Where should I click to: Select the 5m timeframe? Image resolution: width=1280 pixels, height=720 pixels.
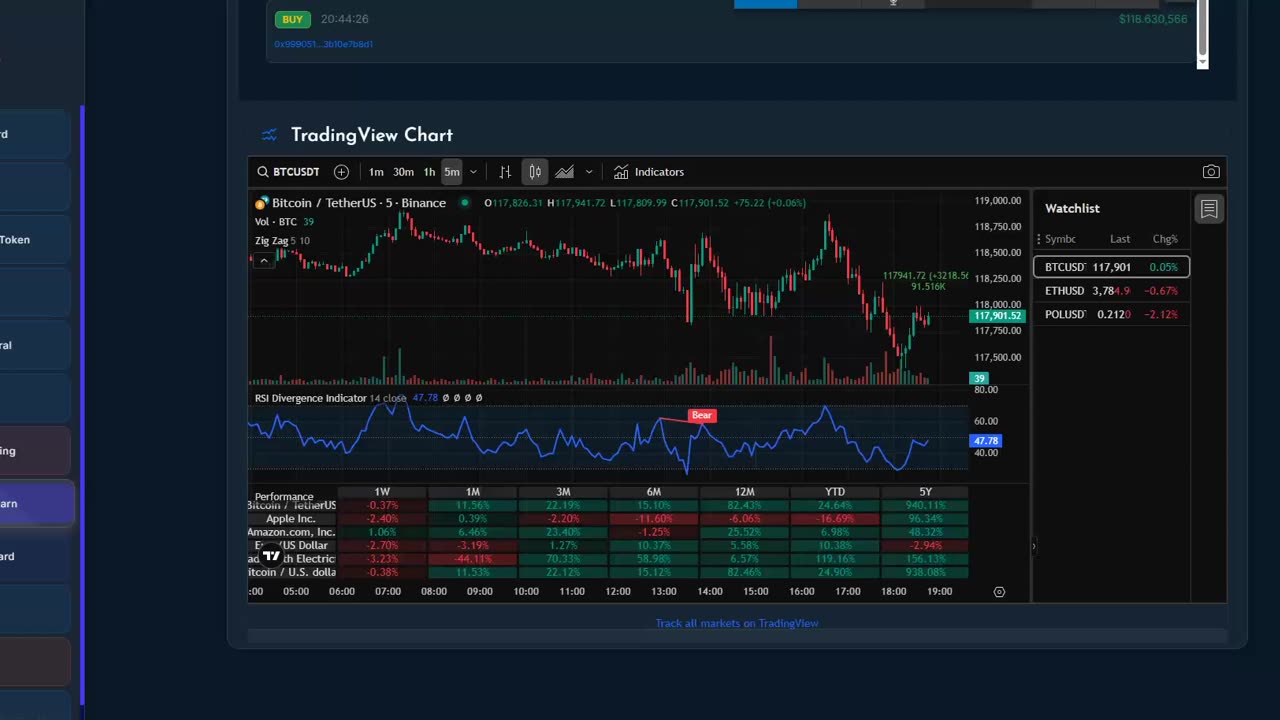452,172
